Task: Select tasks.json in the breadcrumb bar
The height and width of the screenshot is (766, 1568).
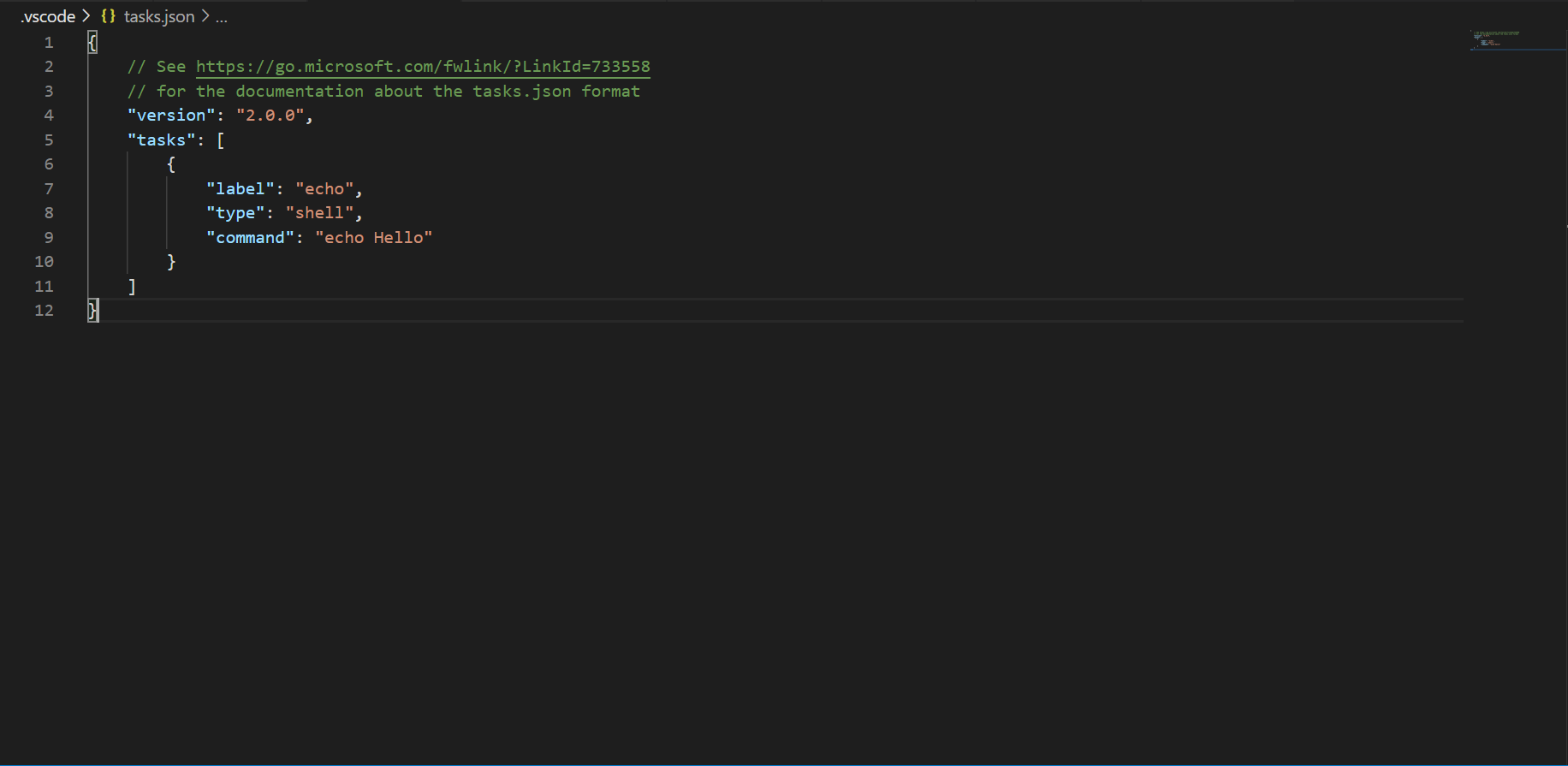Action: pos(159,15)
